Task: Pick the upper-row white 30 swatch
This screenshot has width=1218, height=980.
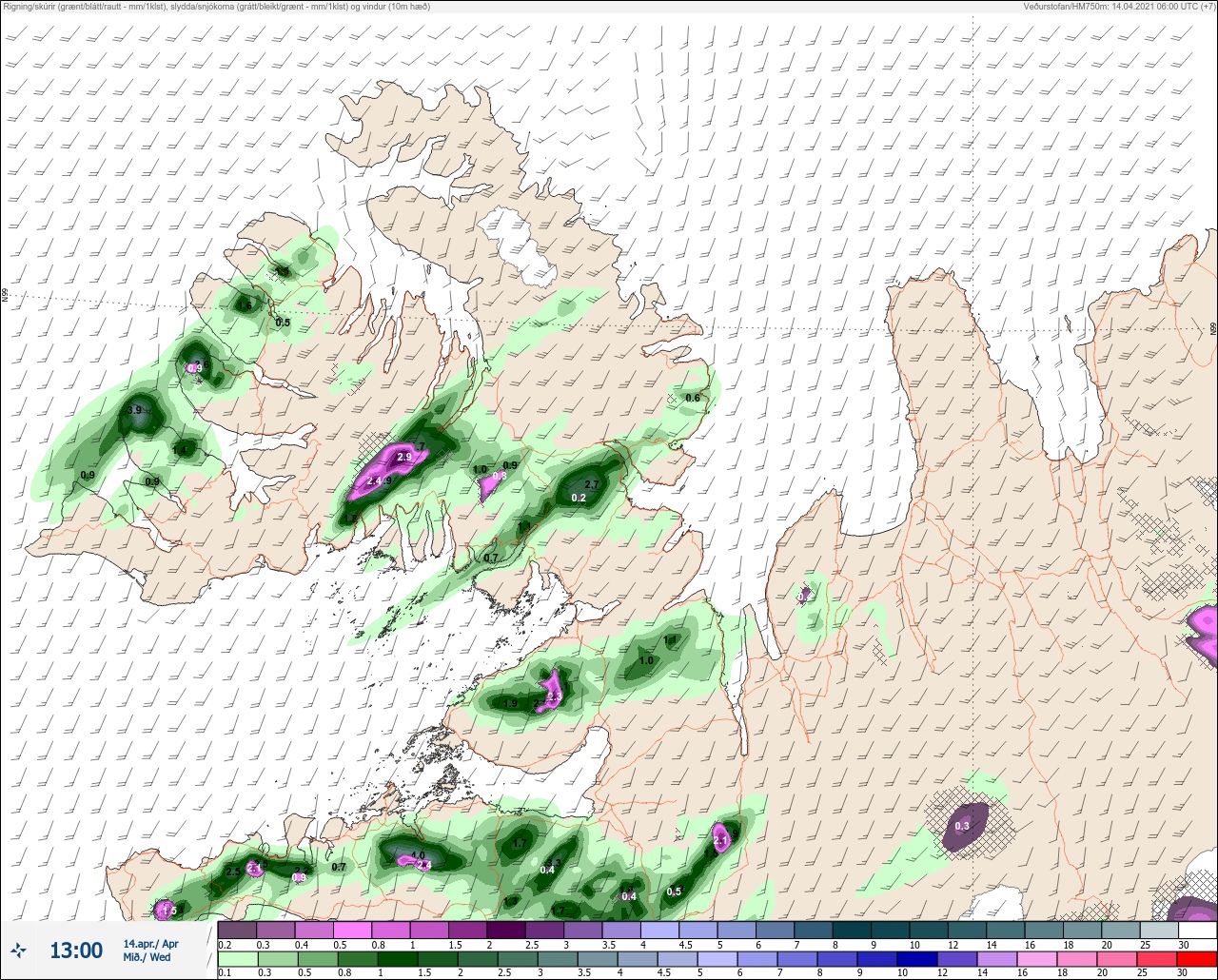Action: [x=1197, y=930]
